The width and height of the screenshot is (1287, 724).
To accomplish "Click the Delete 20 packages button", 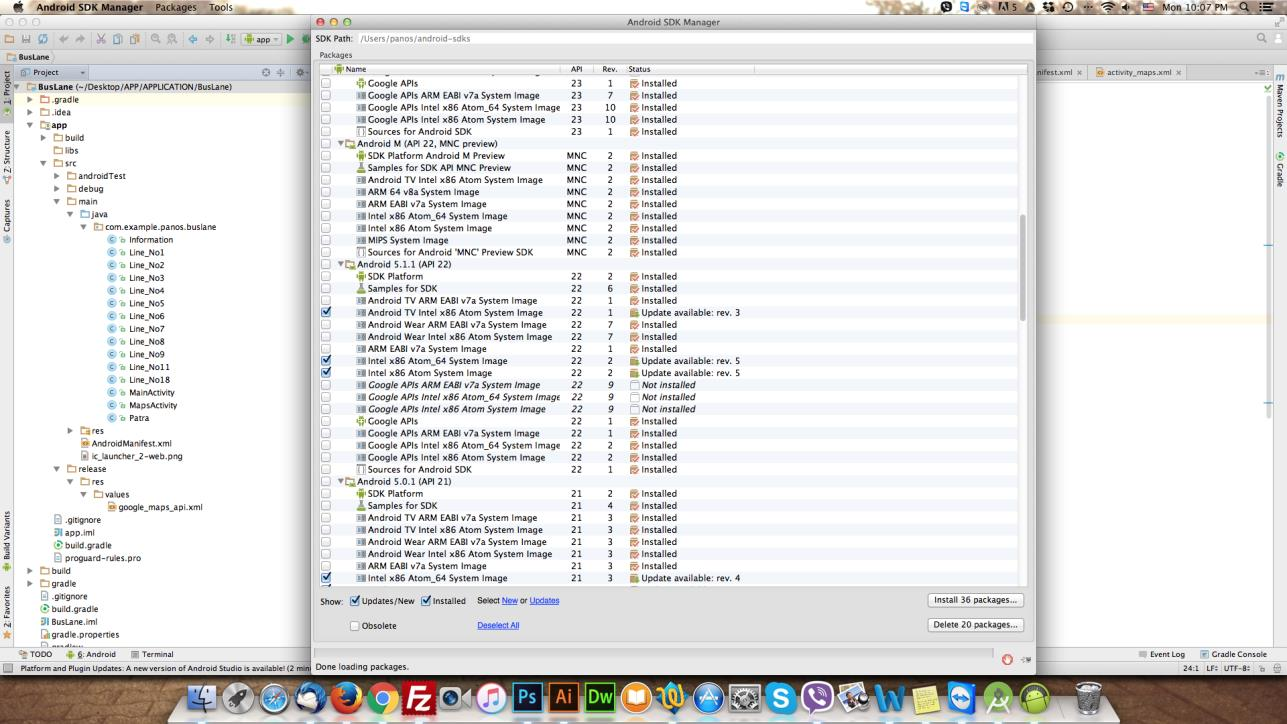I will pos(975,625).
